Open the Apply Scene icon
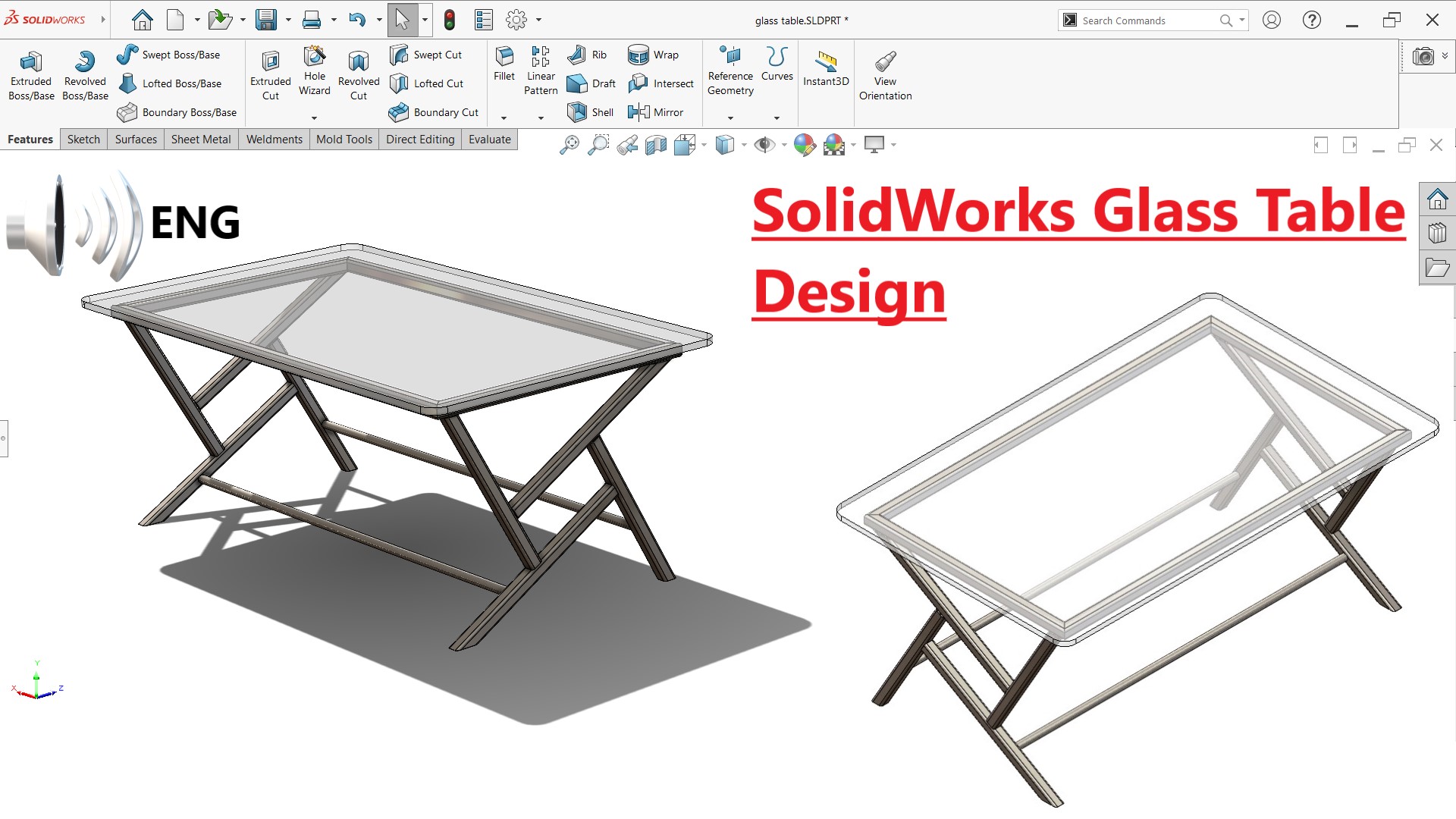 click(x=834, y=145)
